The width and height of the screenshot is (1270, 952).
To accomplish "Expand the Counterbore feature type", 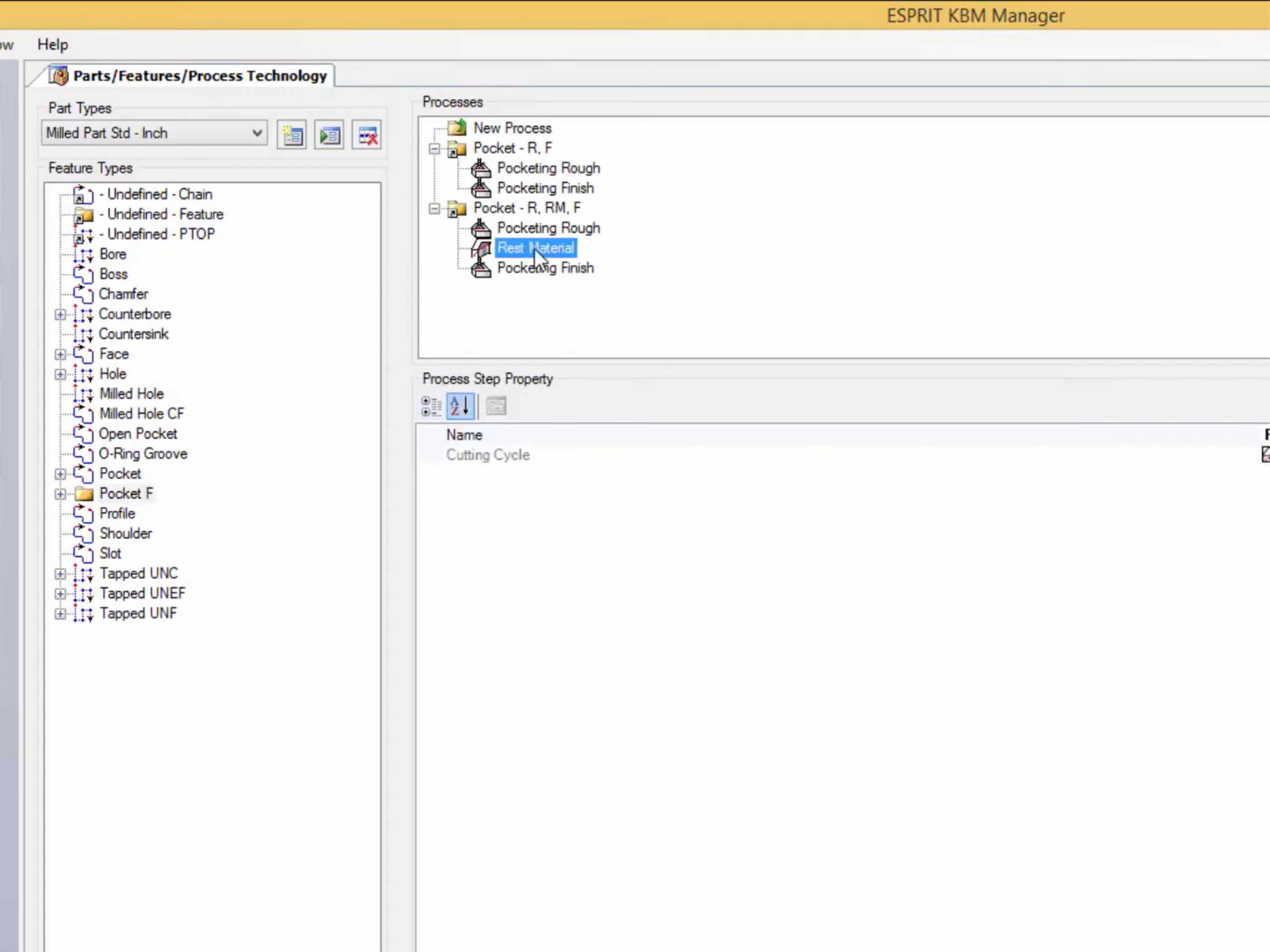I will [x=60, y=314].
